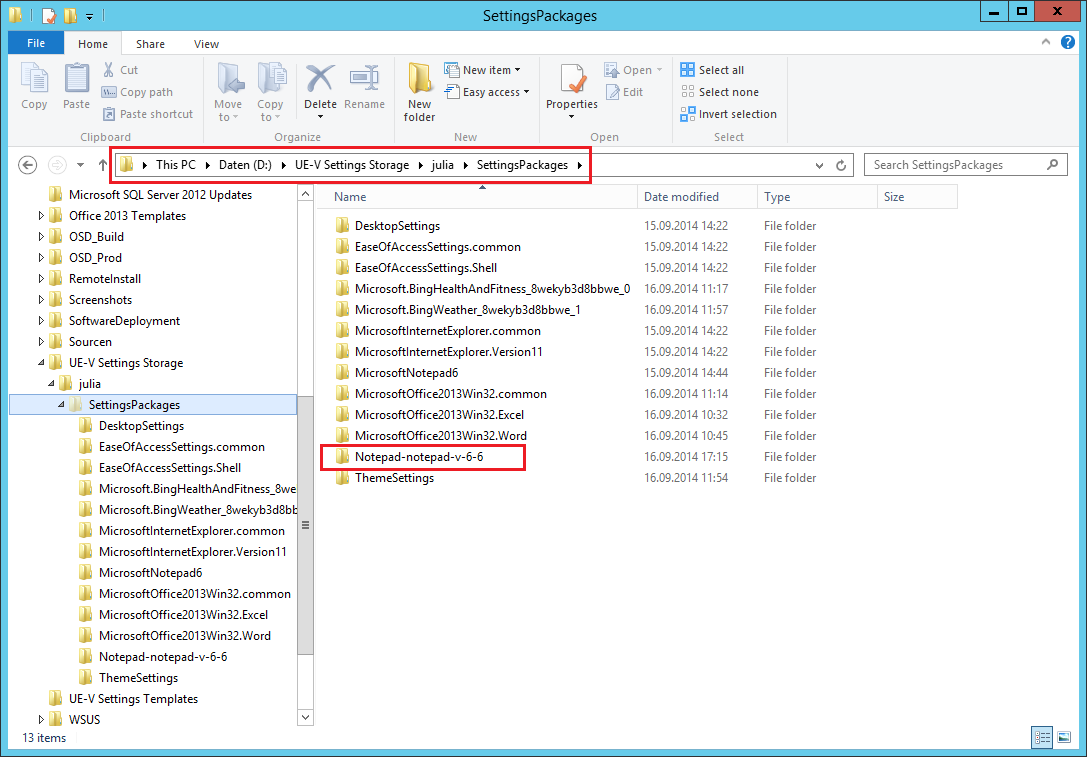Click 'Daten (D:)' in address bar

(x=245, y=165)
